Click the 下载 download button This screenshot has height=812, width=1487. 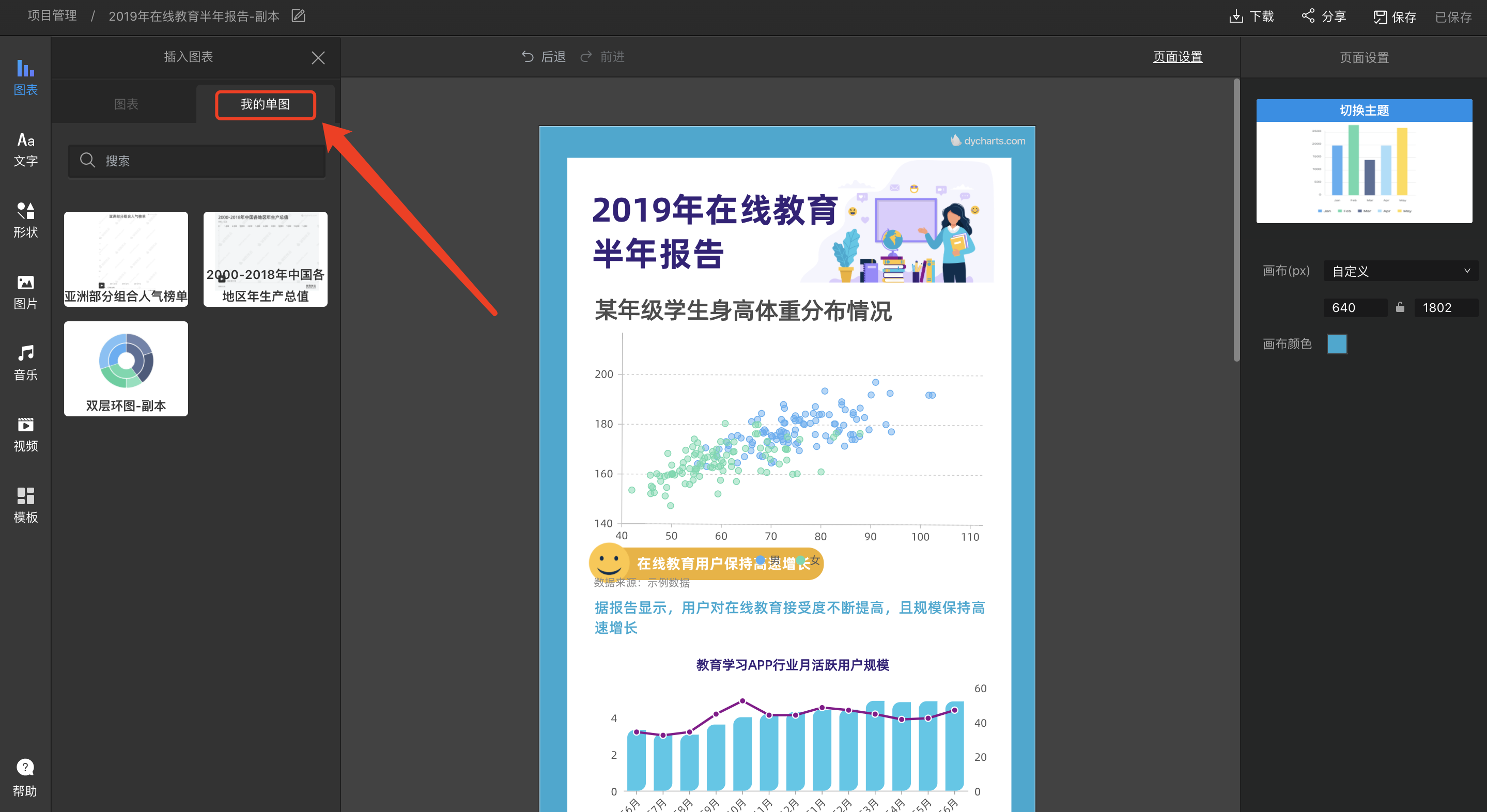click(1251, 16)
